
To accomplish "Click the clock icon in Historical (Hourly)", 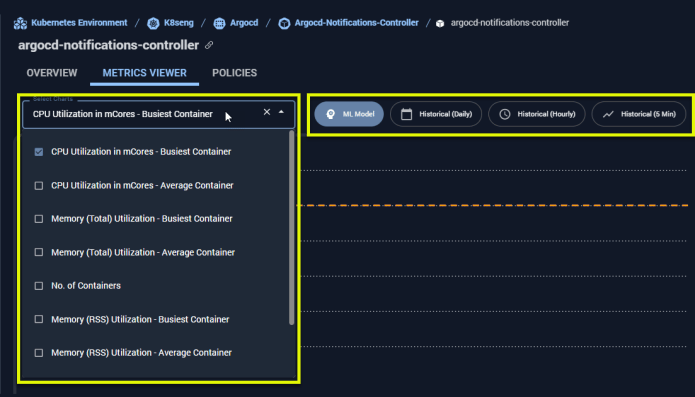I will point(504,114).
